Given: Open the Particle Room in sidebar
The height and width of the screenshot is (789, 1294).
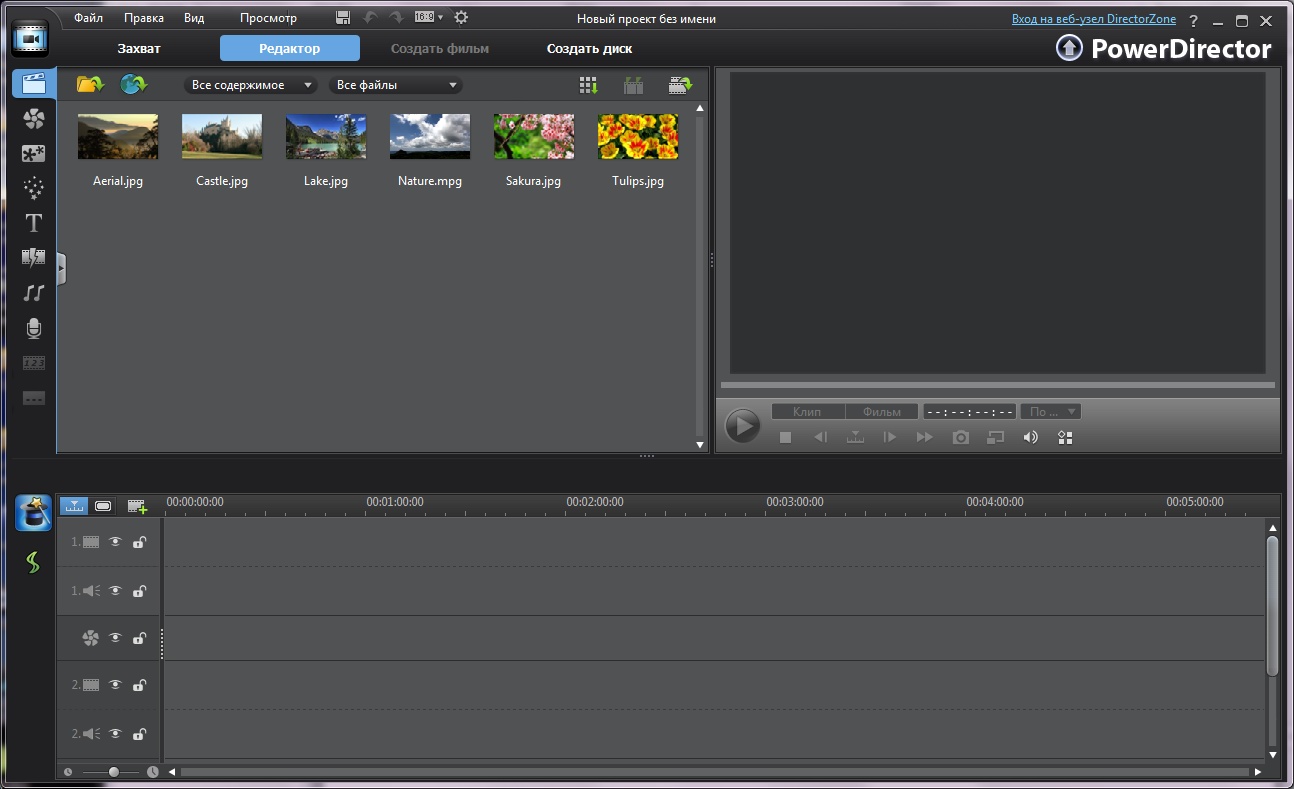Looking at the screenshot, I should (34, 188).
